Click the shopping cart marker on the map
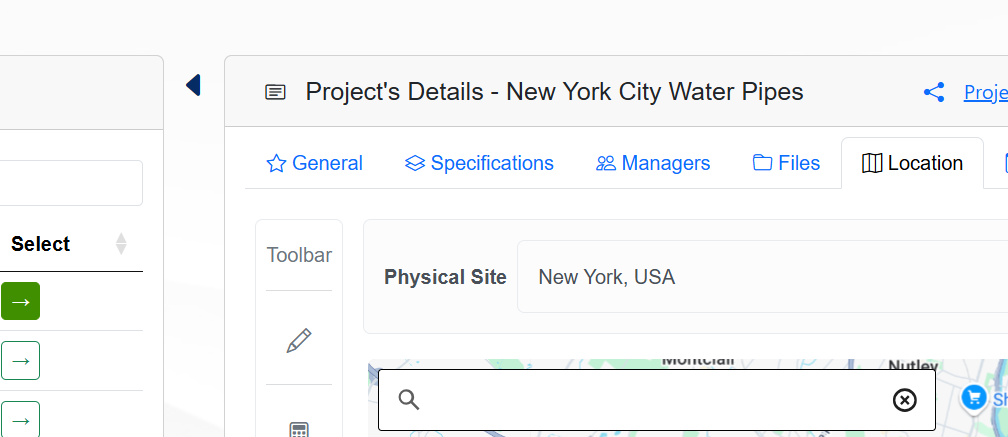Image resolution: width=1008 pixels, height=437 pixels. [x=973, y=398]
